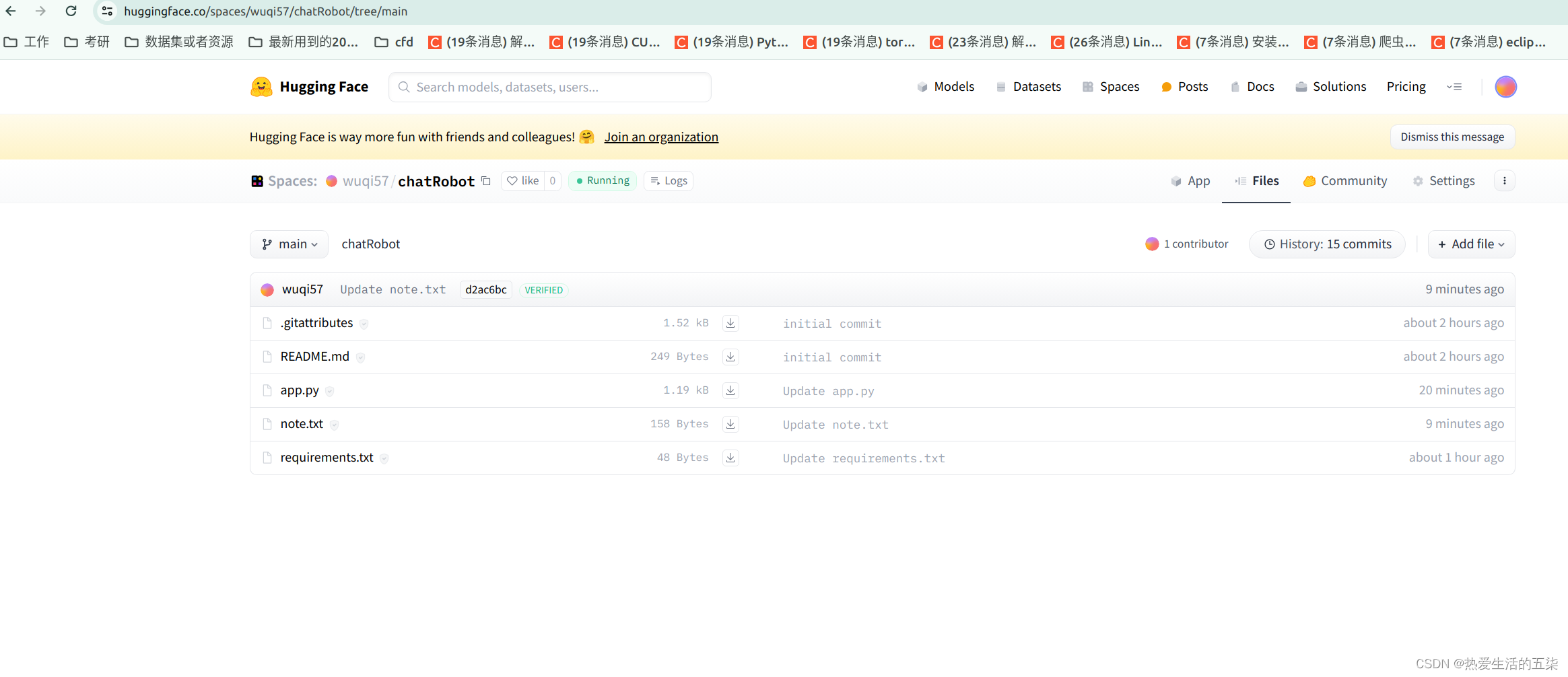The height and width of the screenshot is (677, 1568).
Task: Download the app.py file
Action: point(730,390)
